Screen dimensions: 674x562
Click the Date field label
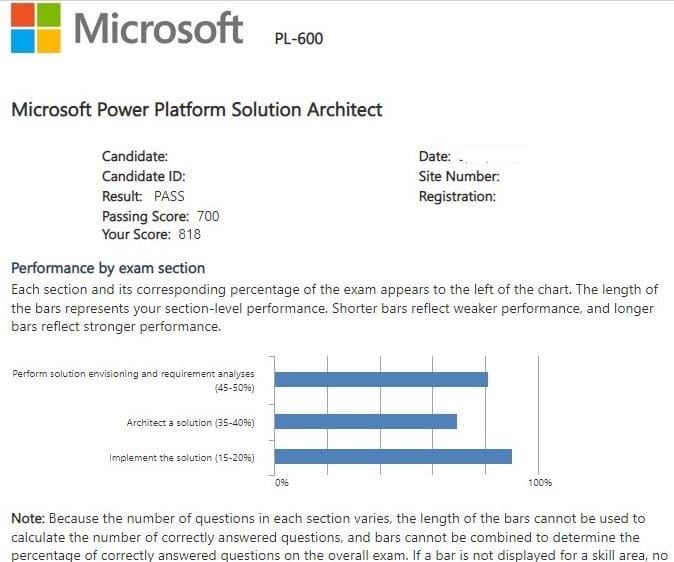[435, 156]
